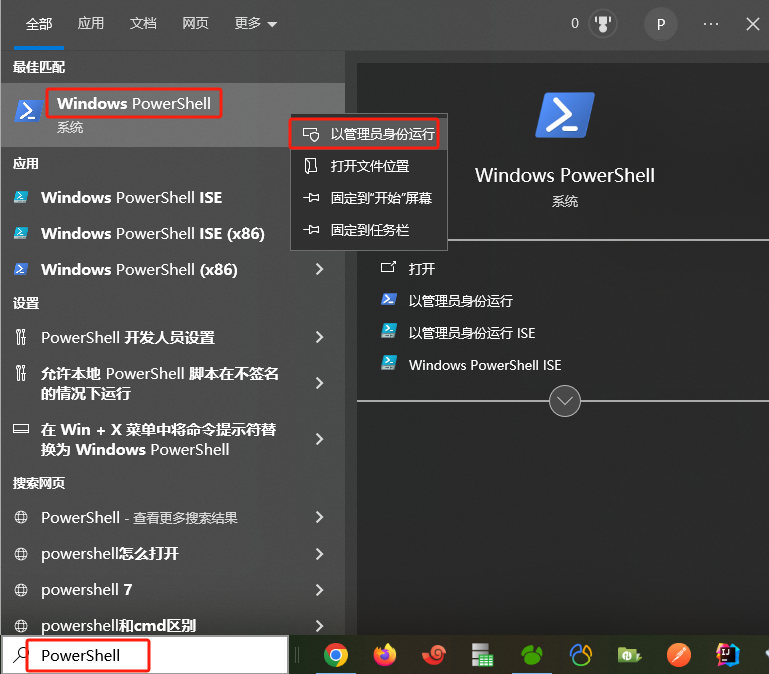Open the red swirl app on taskbar
769x674 pixels.
(434, 655)
